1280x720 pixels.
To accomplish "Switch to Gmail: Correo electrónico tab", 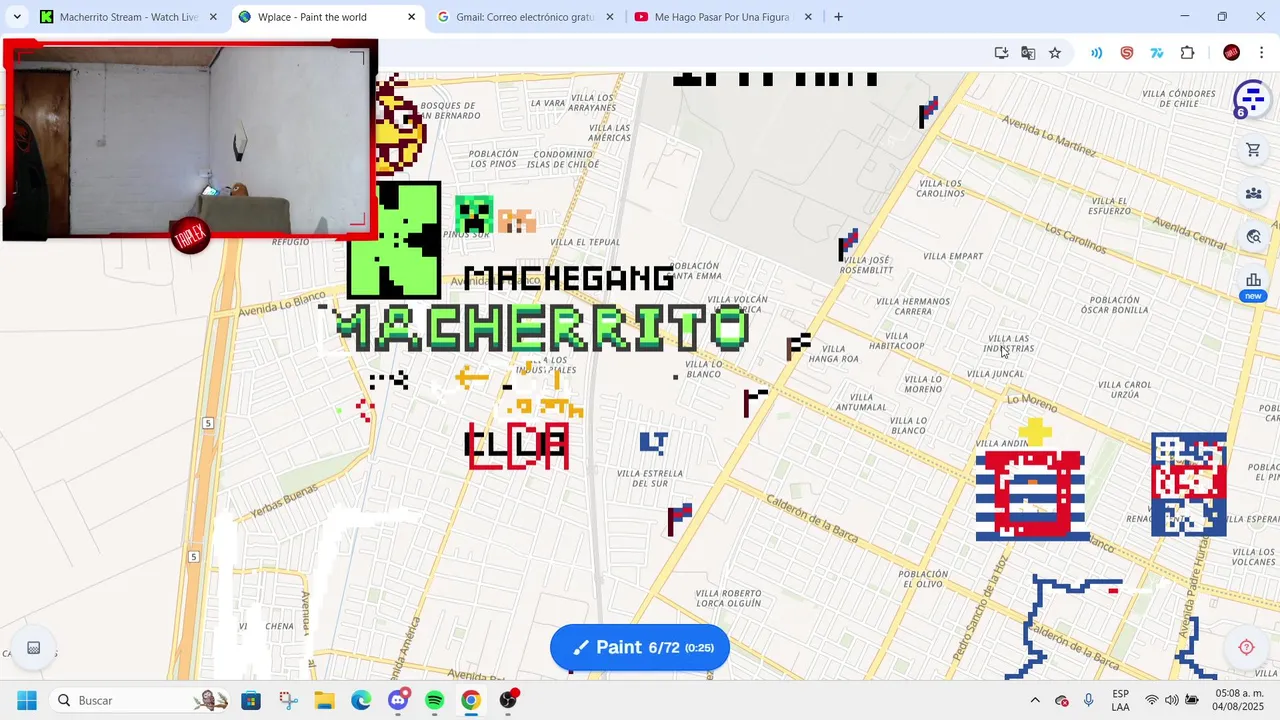I will coord(524,17).
